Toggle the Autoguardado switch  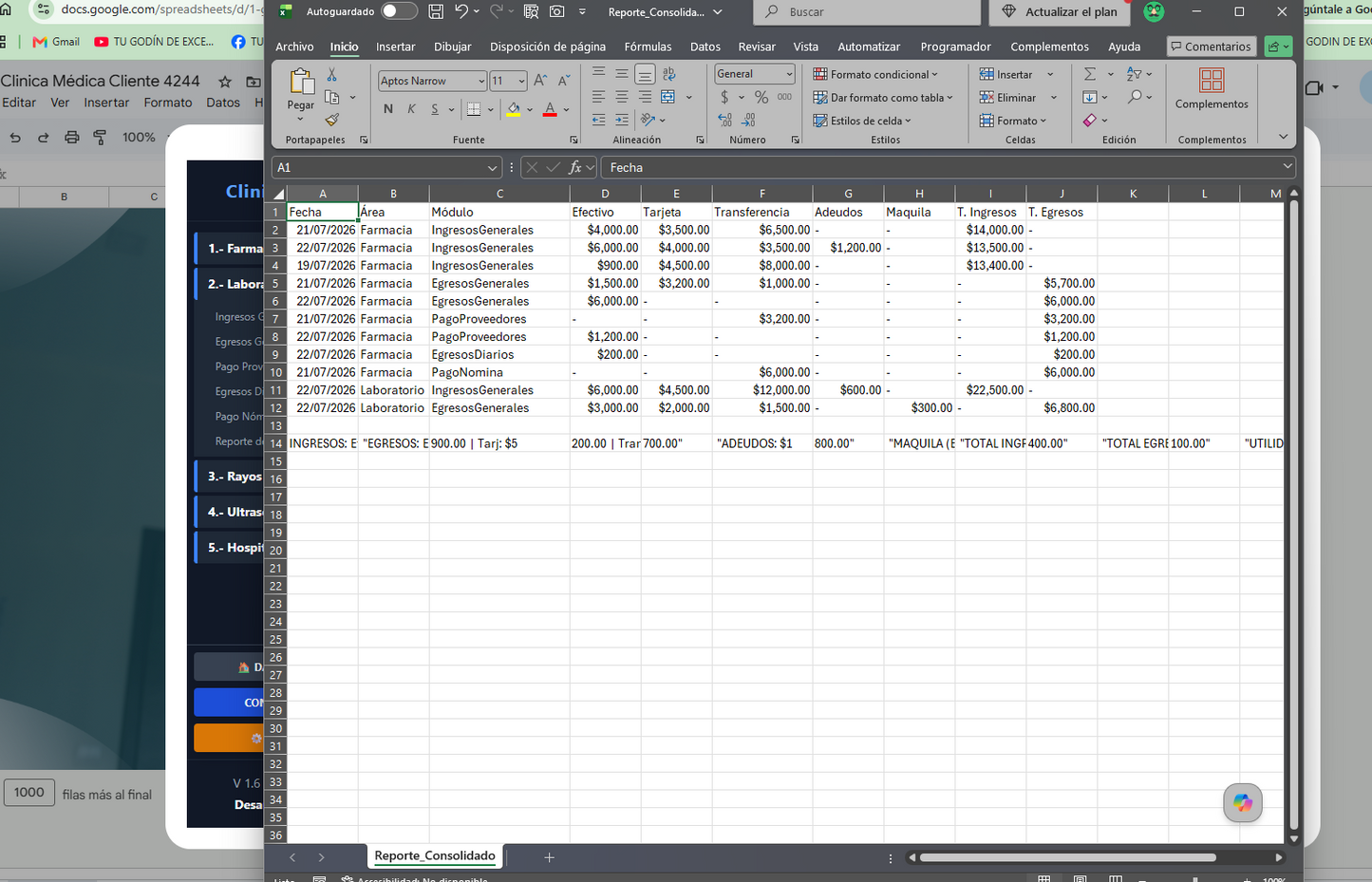coord(399,11)
